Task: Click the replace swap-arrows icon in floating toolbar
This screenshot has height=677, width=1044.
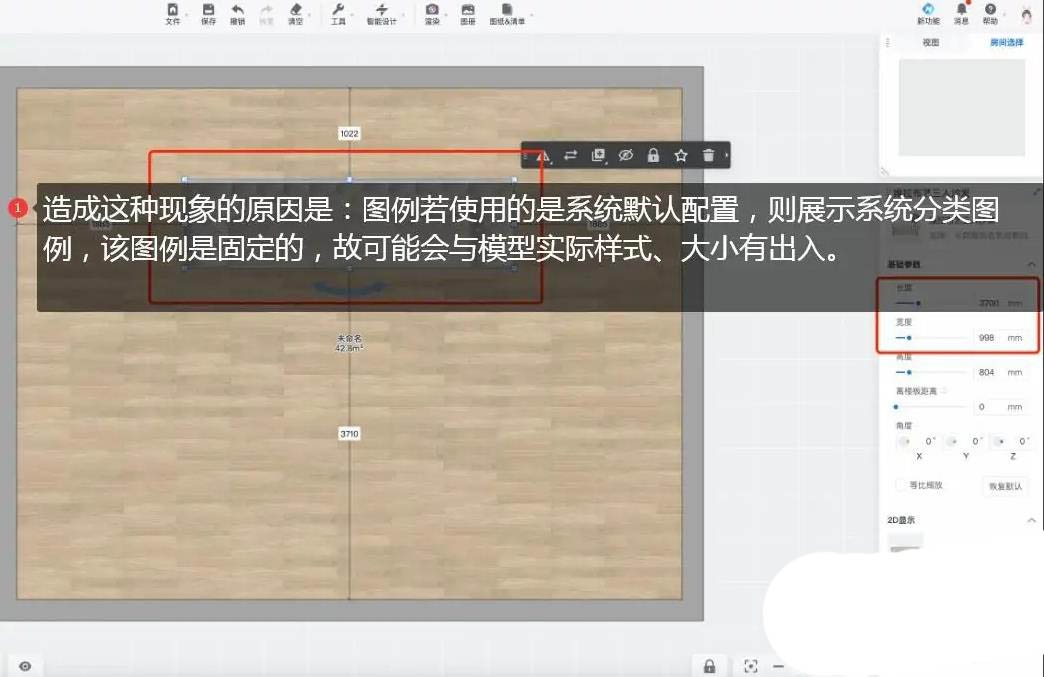Action: (x=570, y=155)
